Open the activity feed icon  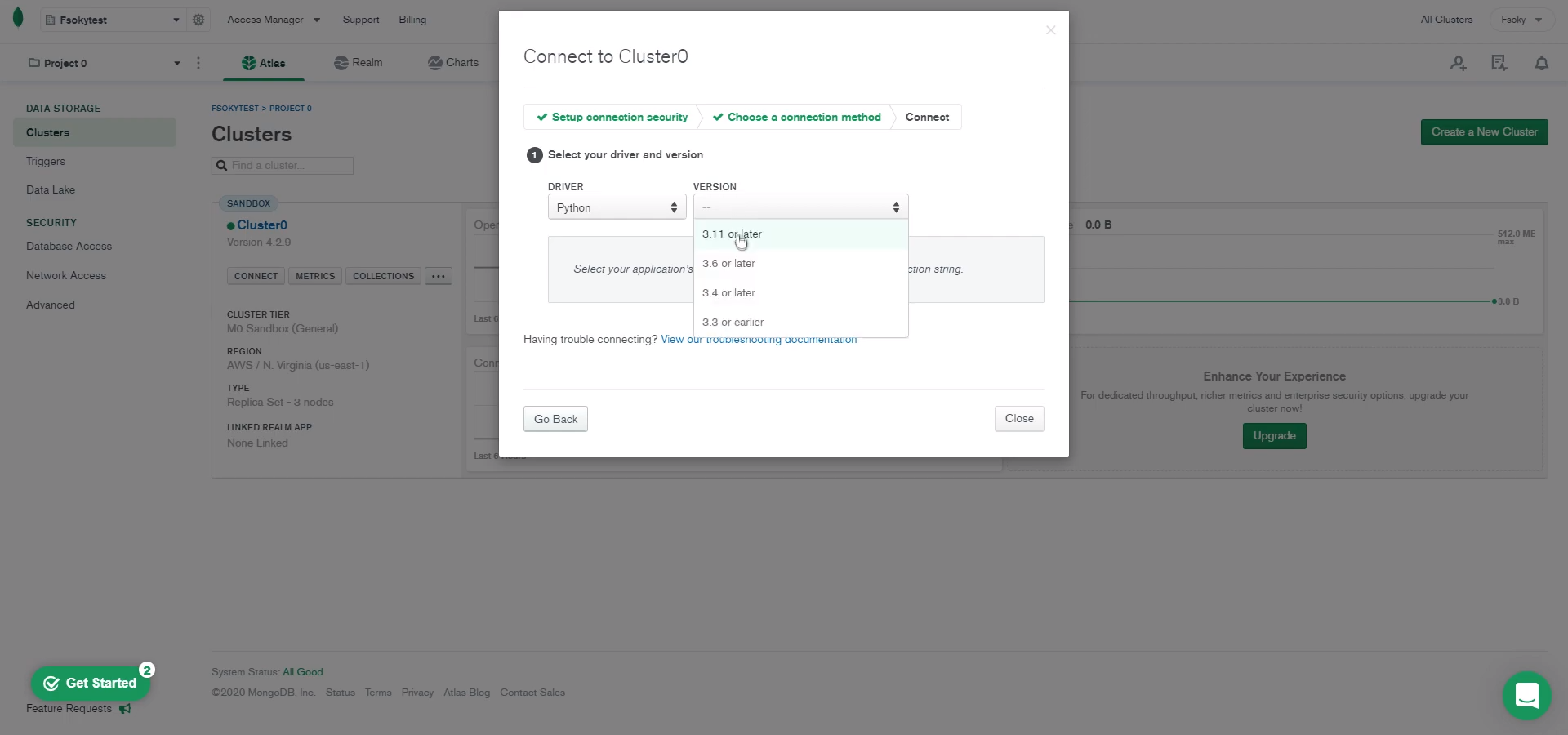tap(1499, 63)
